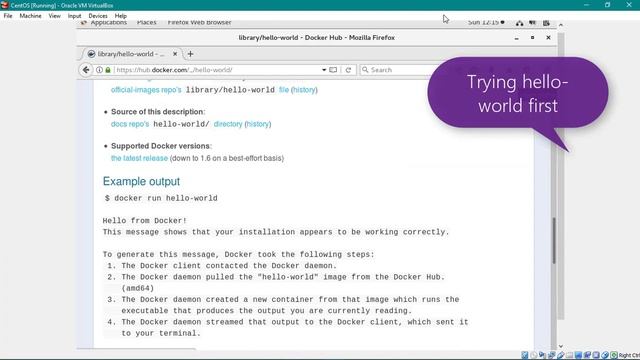
Task: Minimize the Firefox window
Action: point(517,38)
